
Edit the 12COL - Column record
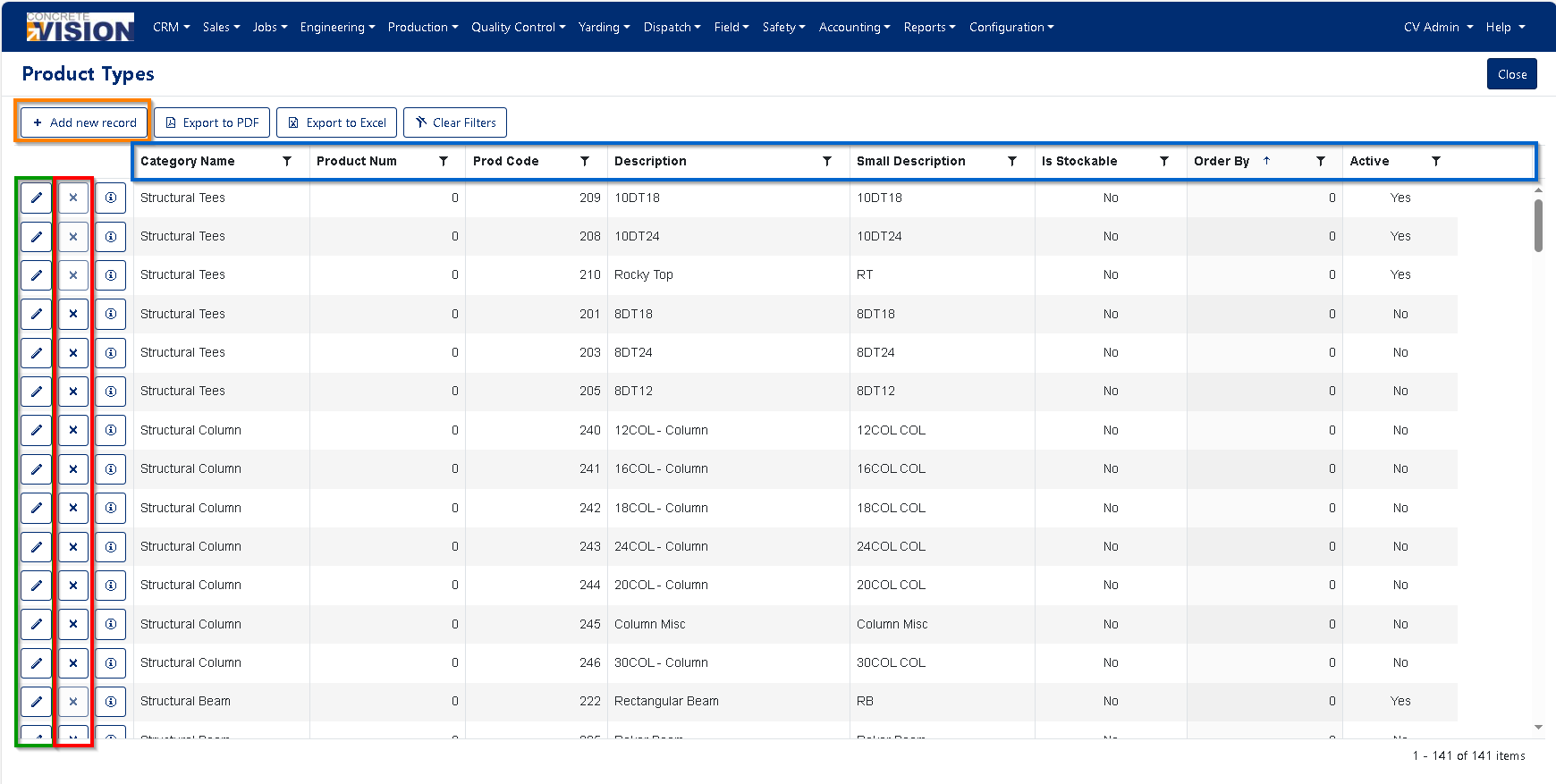pos(37,430)
